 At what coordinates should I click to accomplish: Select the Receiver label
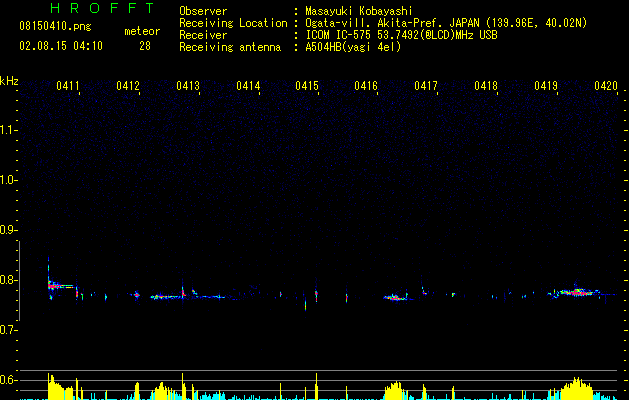click(203, 35)
